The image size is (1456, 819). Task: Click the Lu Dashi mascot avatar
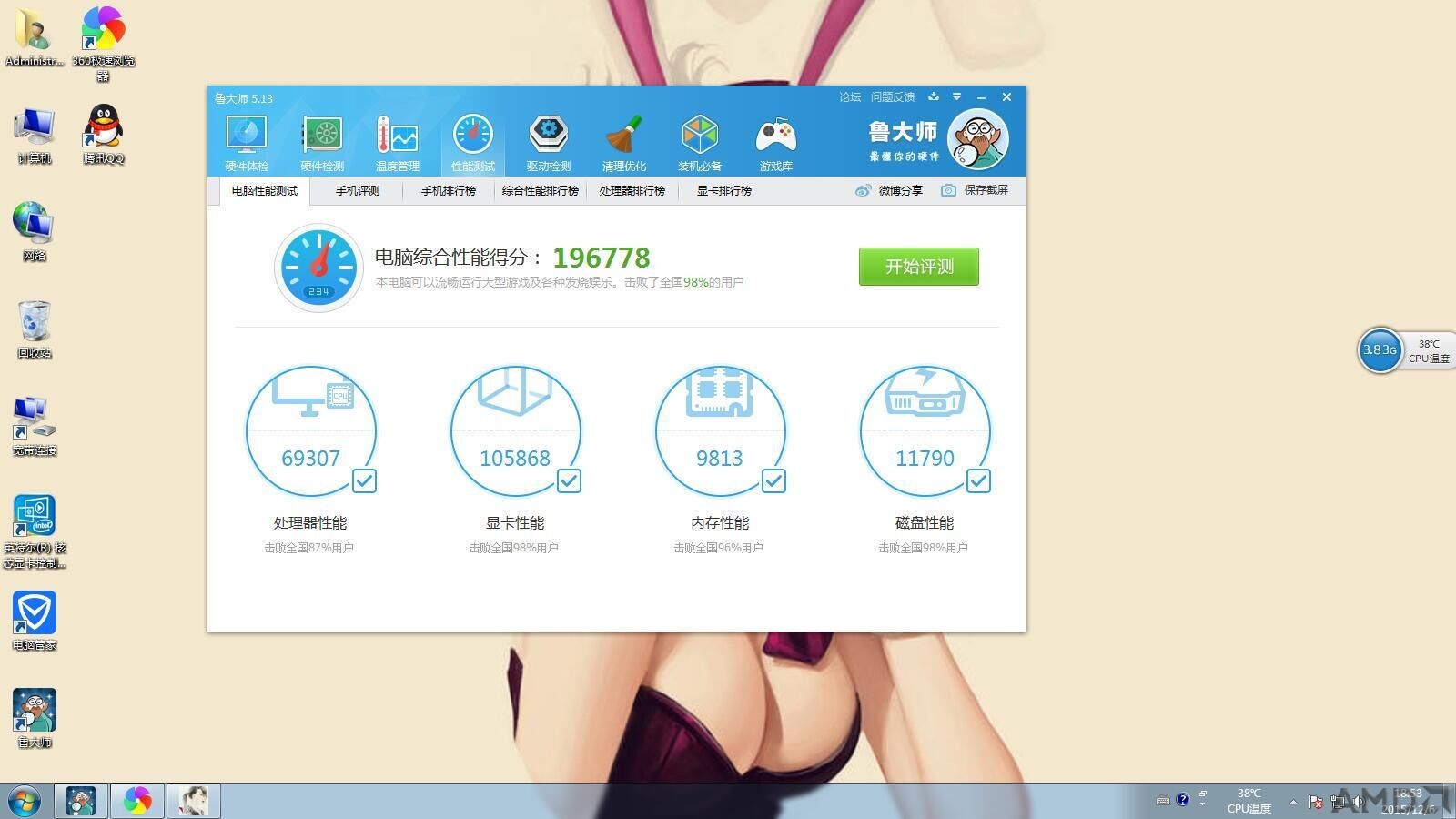pyautogui.click(x=978, y=139)
